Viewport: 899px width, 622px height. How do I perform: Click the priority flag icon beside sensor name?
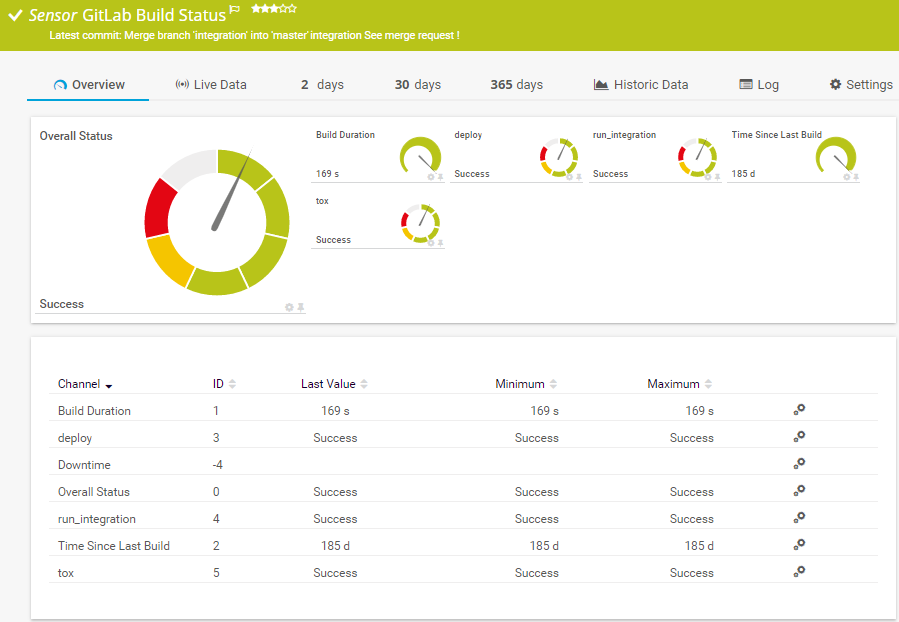click(x=235, y=10)
